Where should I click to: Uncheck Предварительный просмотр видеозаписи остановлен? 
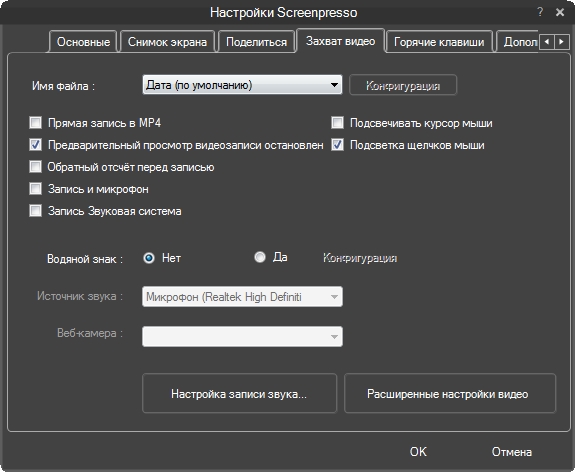coord(36,144)
